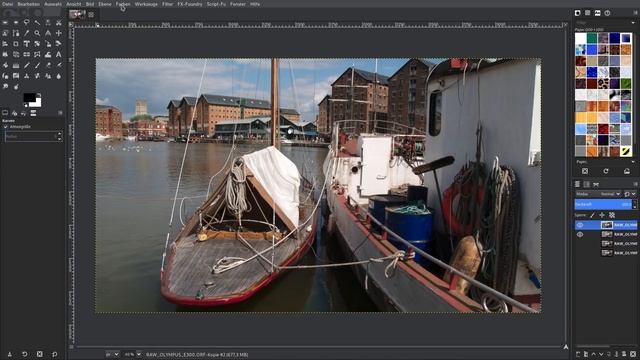Screen dimensions: 640x360
Task: Swap foreground and background colors
Action: pos(39,95)
